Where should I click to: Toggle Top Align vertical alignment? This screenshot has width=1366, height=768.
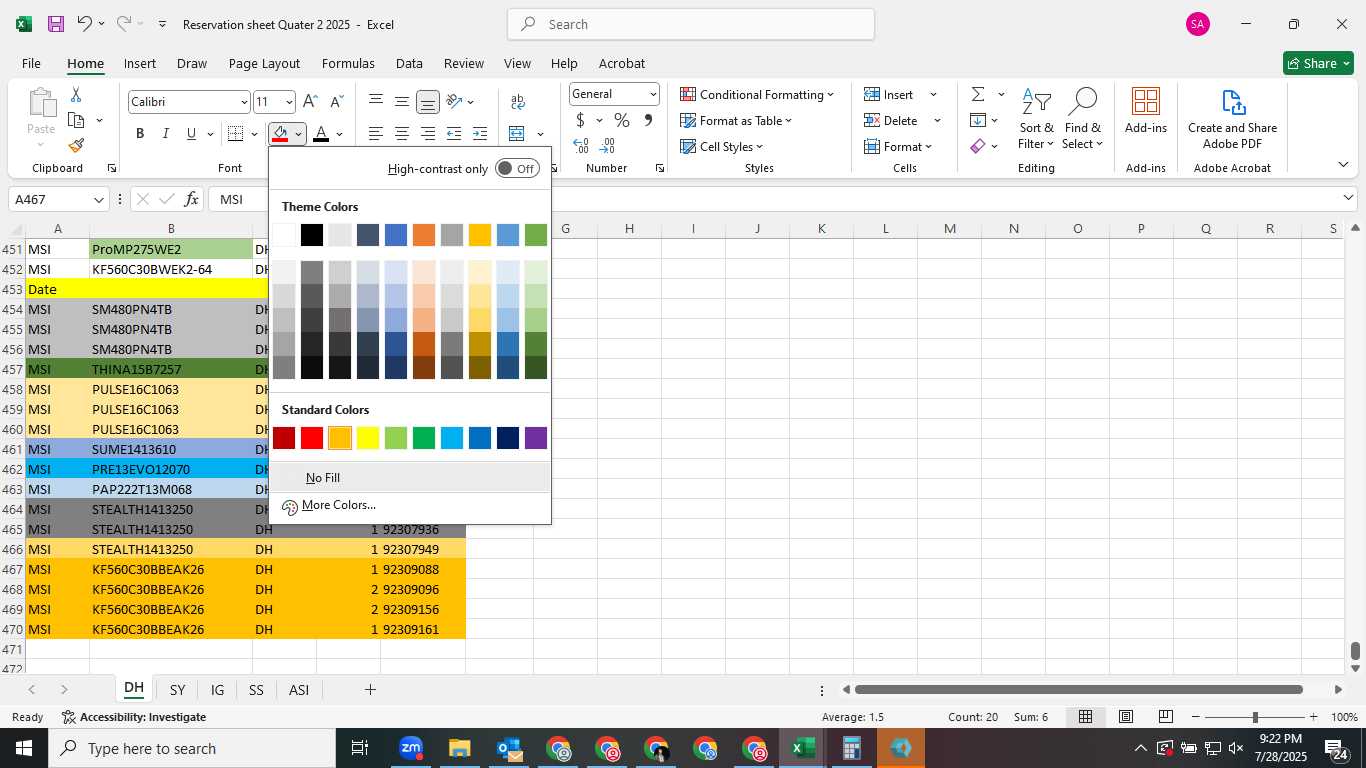tap(376, 101)
